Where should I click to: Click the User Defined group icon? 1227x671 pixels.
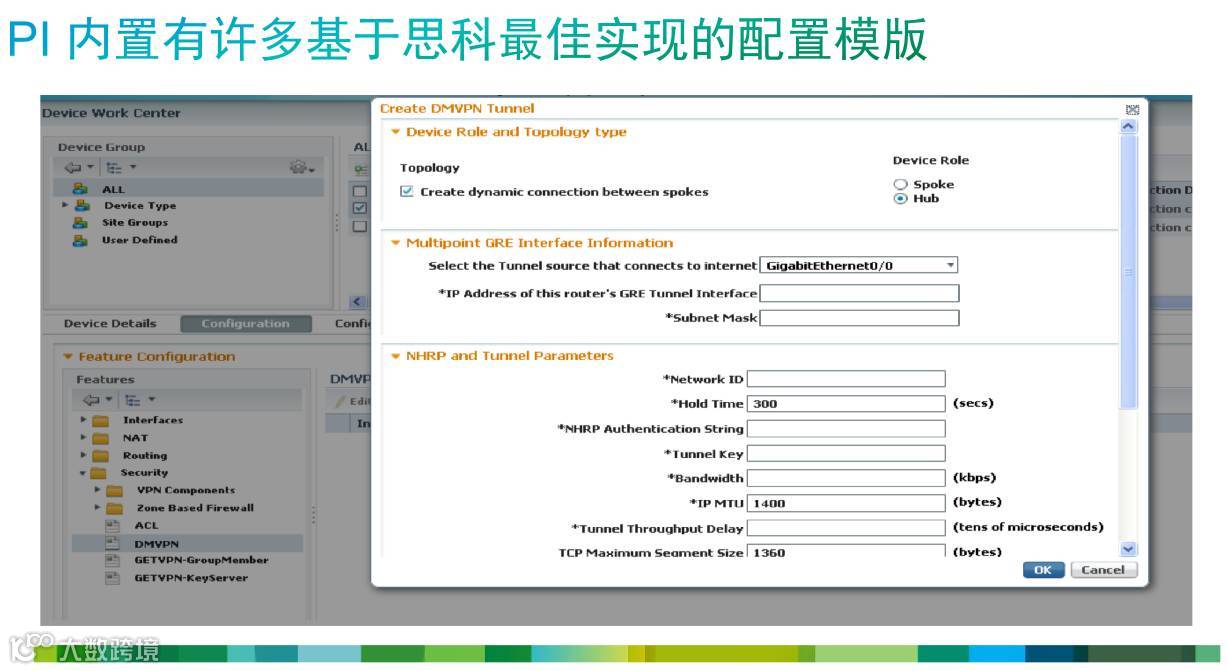[80, 240]
